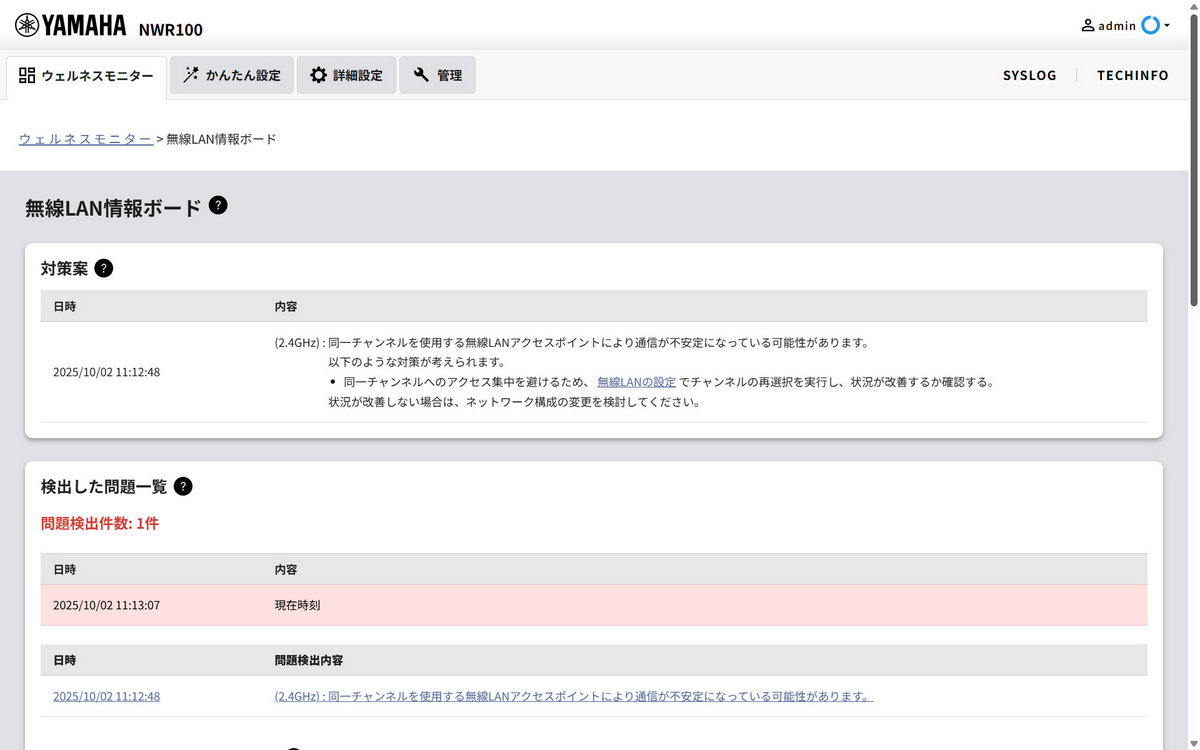
Task: Expand the admin account dropdown arrow
Action: click(x=1167, y=26)
